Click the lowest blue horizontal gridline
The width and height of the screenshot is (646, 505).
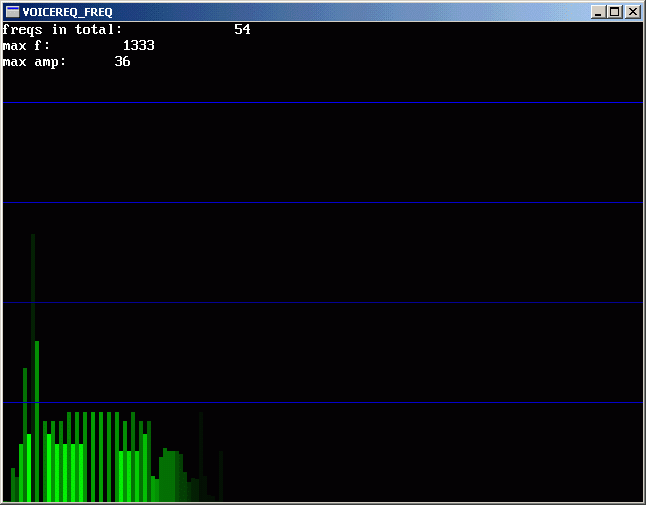pos(322,402)
